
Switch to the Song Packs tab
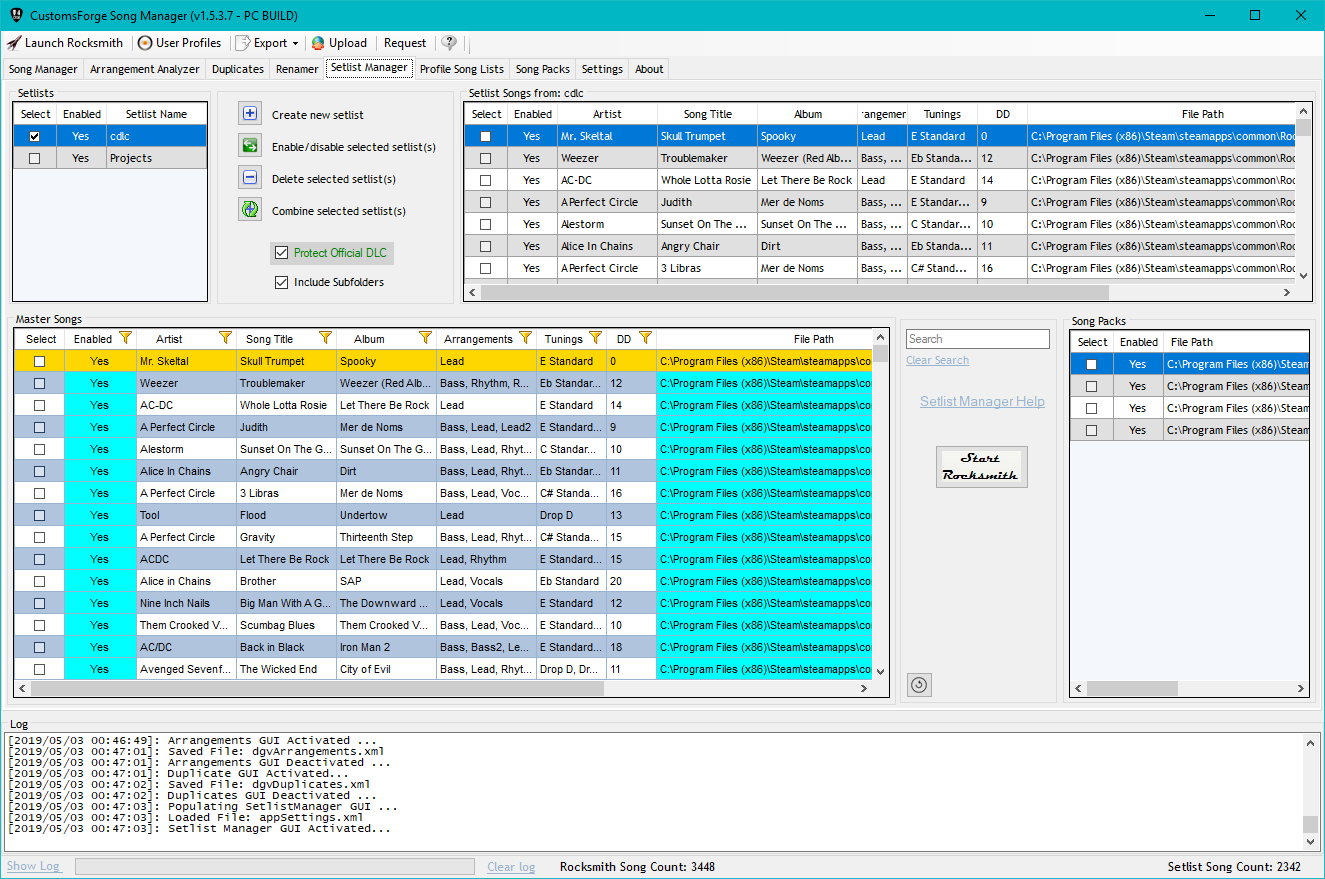542,69
